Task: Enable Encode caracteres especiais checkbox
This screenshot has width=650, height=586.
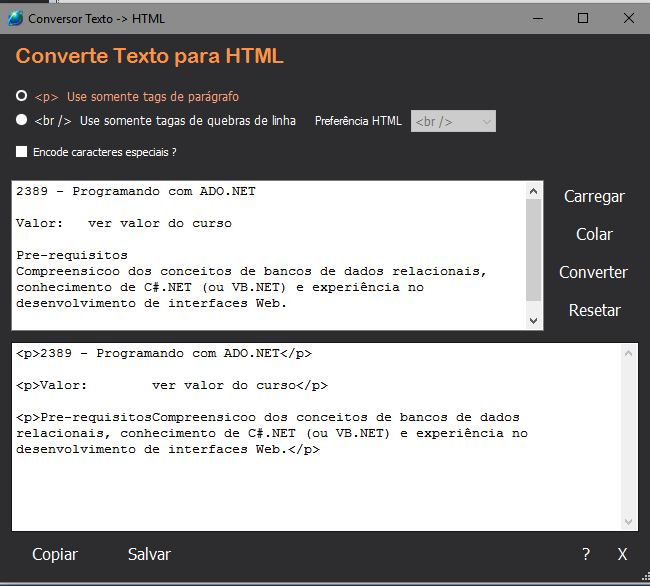Action: pos(22,153)
